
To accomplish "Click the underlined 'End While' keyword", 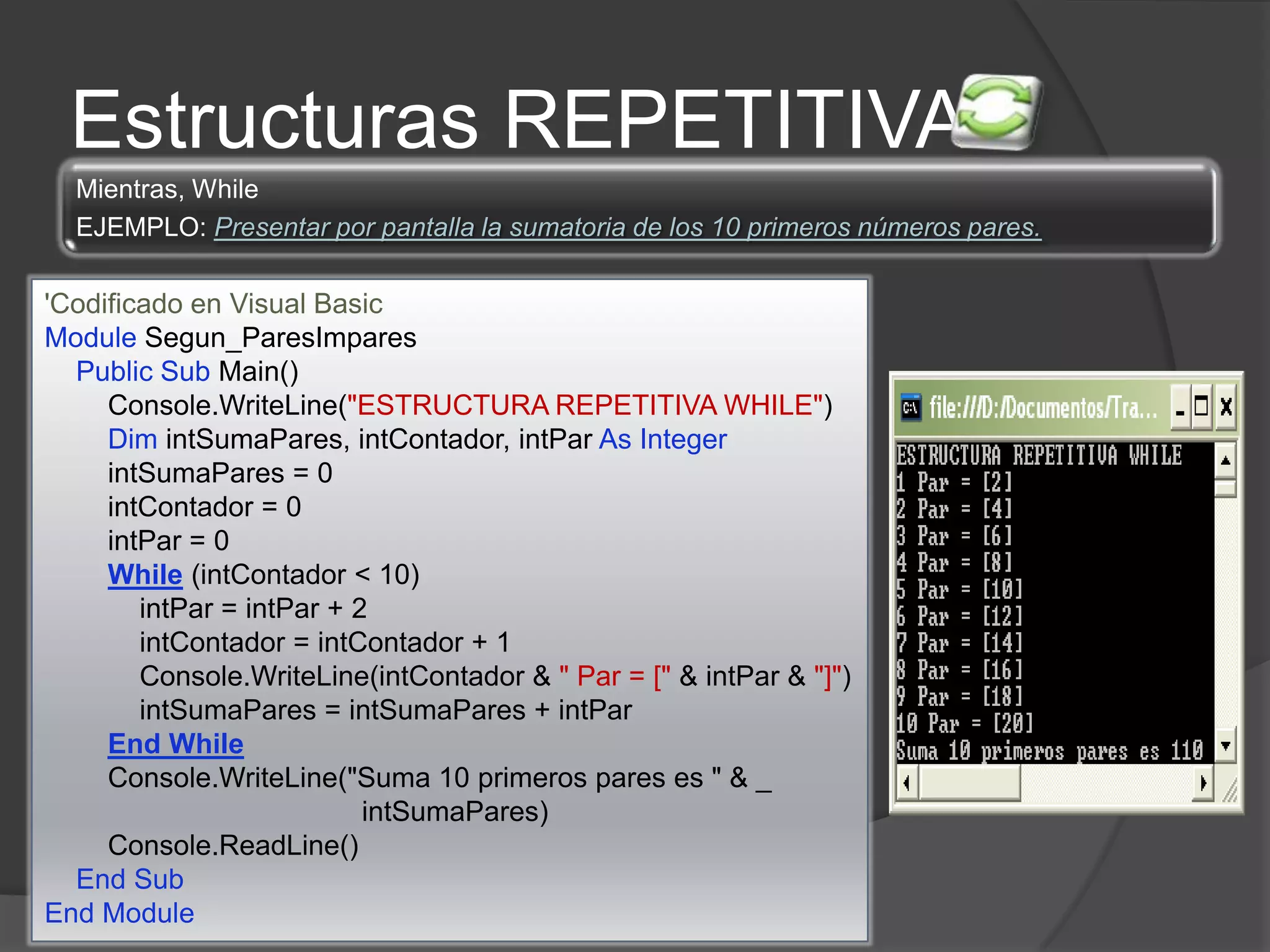I will 175,744.
